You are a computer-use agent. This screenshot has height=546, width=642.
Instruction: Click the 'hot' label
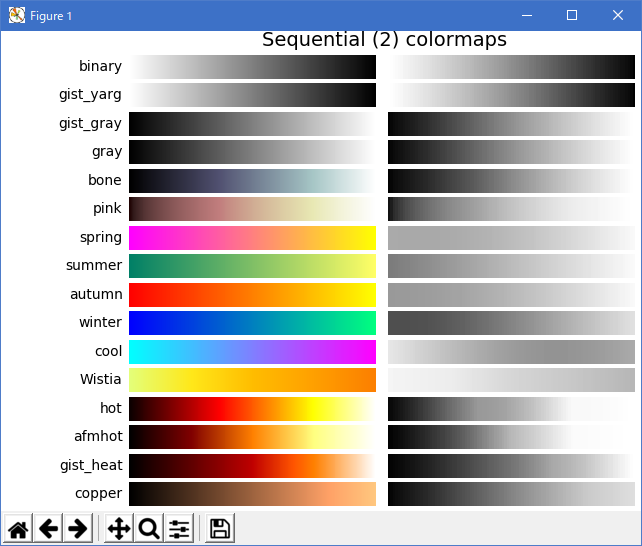(x=111, y=408)
